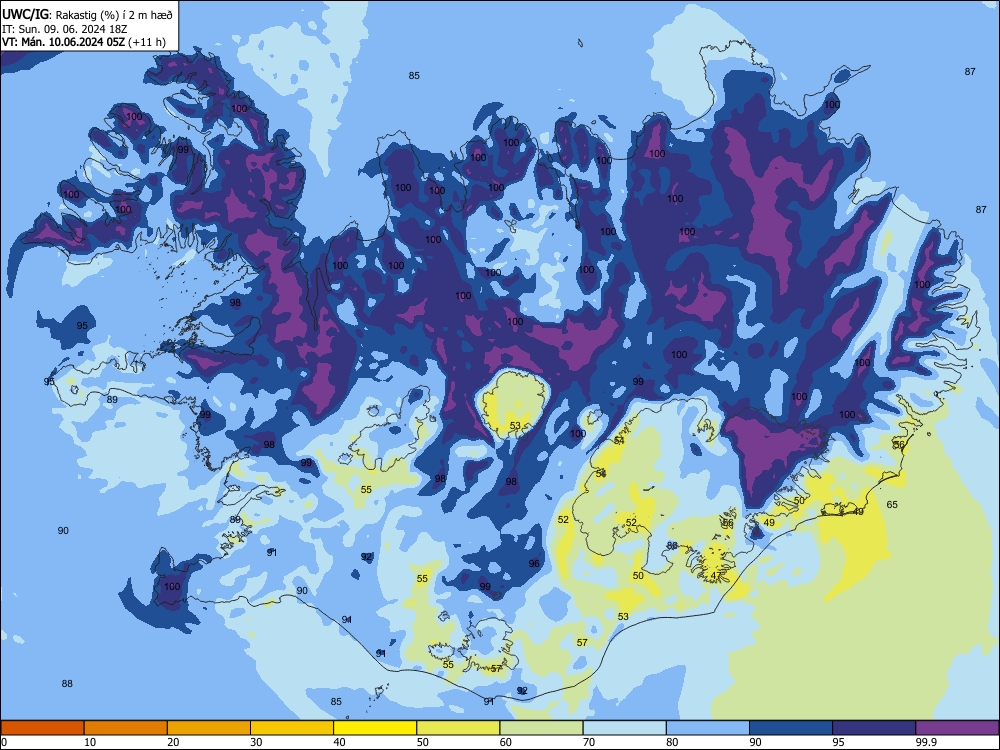Image resolution: width=1000 pixels, height=750 pixels.
Task: Pick the 95–99.9 indigo legend swatch
Action: (874, 728)
